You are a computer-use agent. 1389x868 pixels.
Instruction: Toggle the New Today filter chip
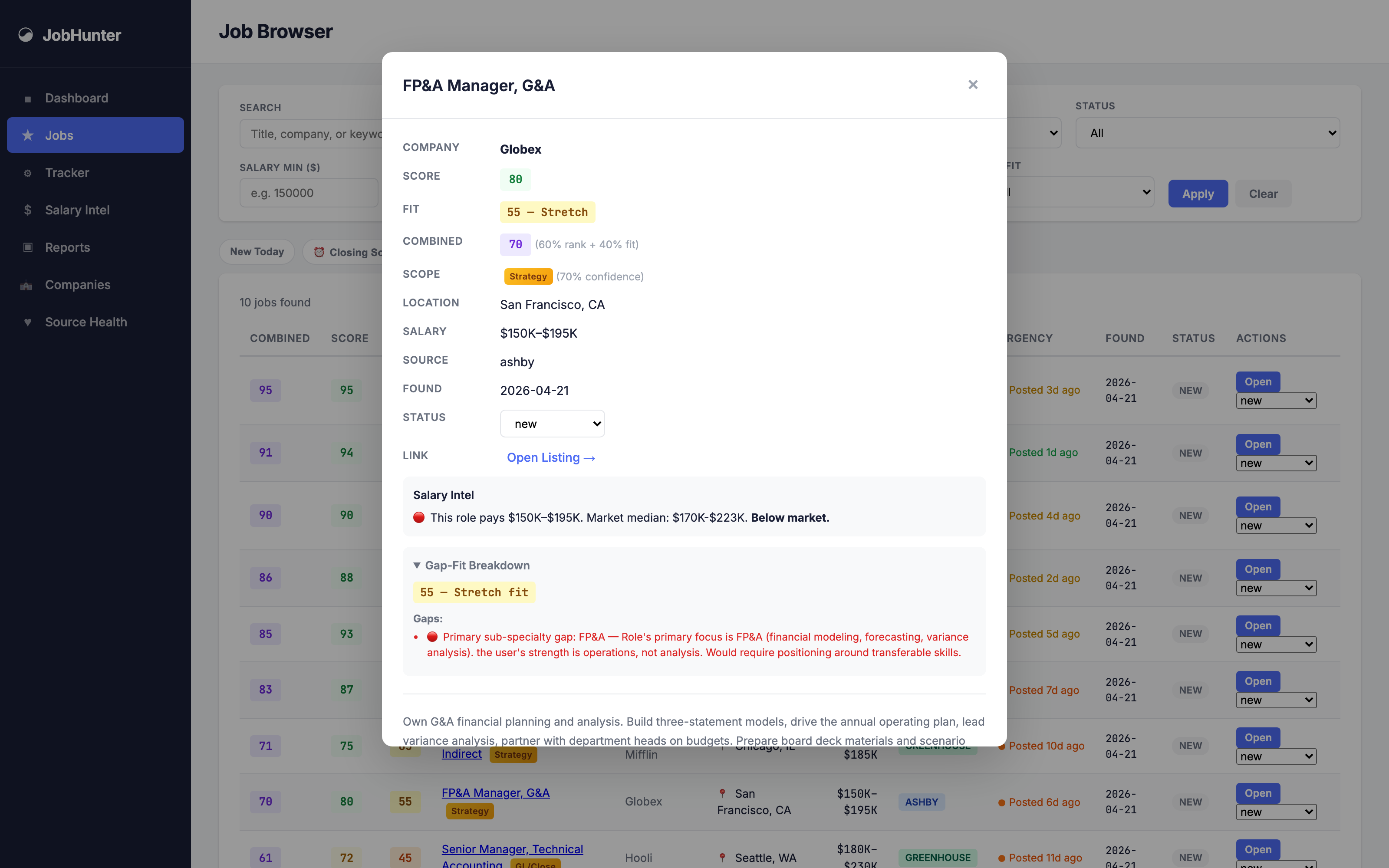[257, 251]
